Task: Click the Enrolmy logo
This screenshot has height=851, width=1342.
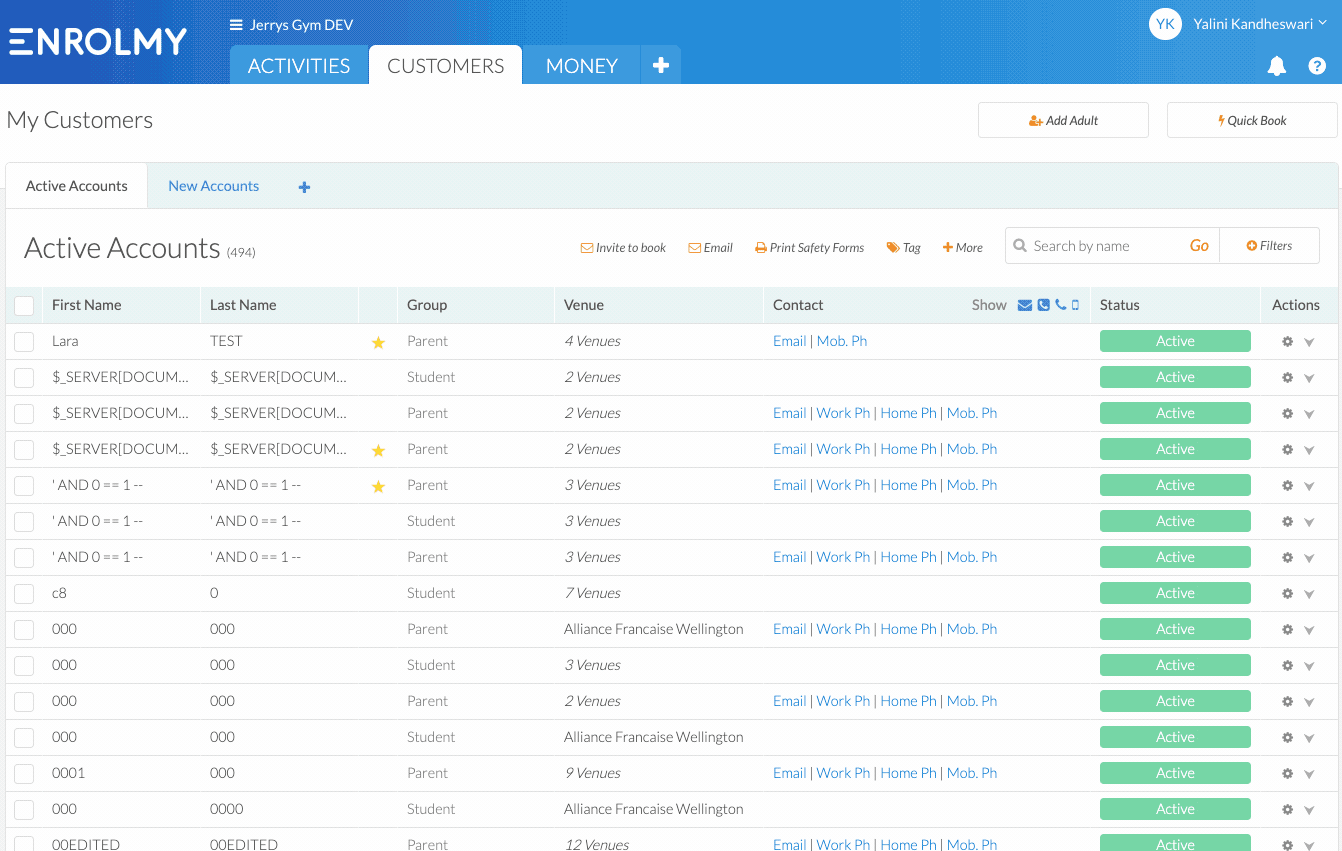Action: (98, 41)
